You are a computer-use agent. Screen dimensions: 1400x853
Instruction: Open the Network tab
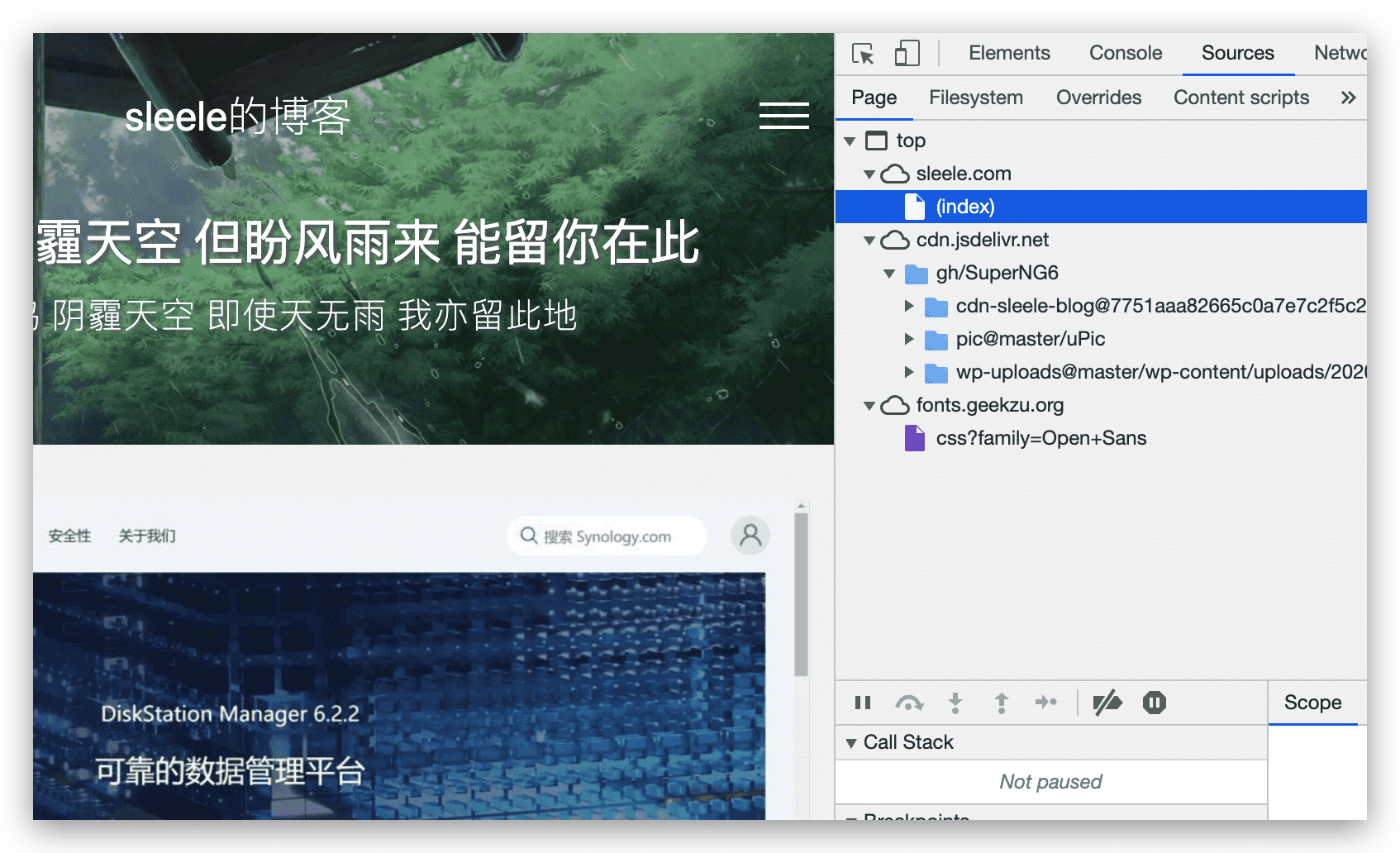1340,53
